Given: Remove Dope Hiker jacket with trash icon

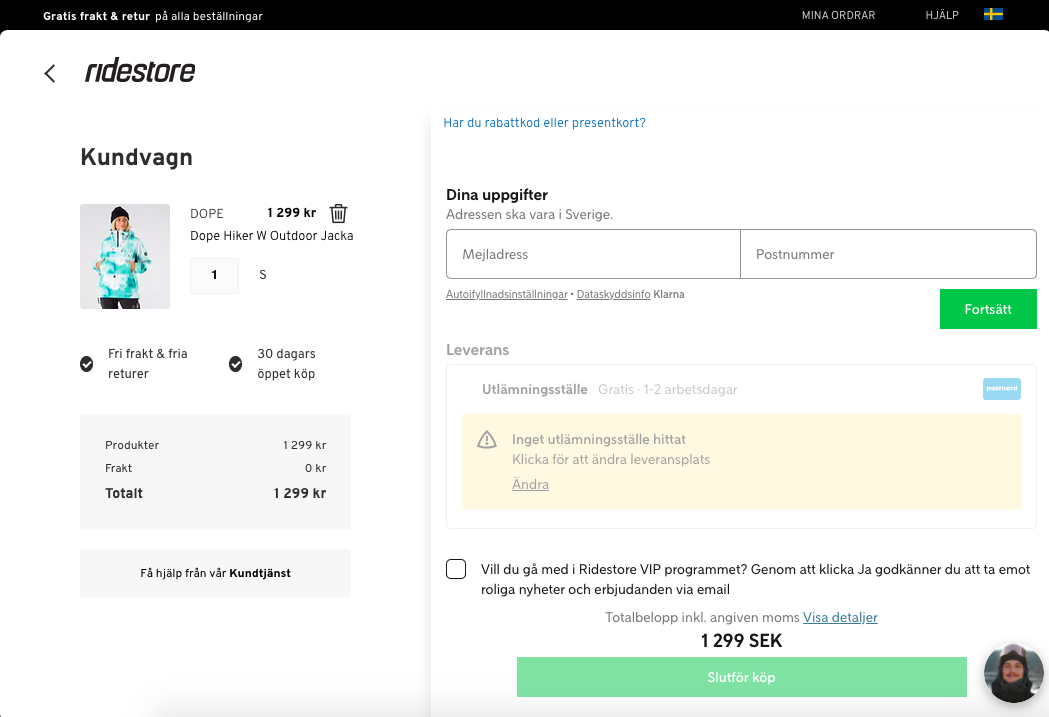Looking at the screenshot, I should click(339, 213).
